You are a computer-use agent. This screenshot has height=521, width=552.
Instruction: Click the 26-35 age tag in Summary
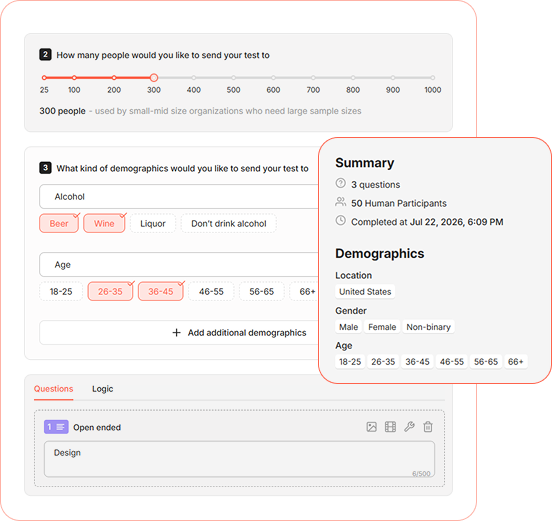click(383, 362)
